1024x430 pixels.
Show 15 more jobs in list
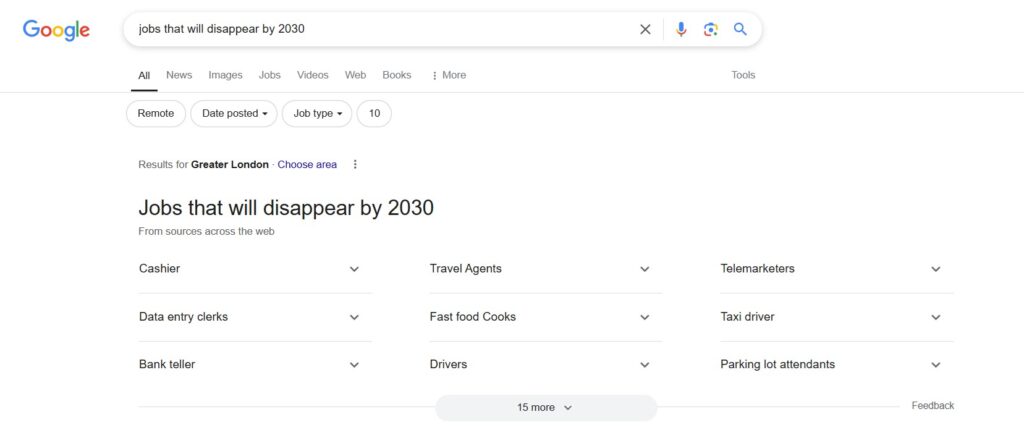pos(545,408)
